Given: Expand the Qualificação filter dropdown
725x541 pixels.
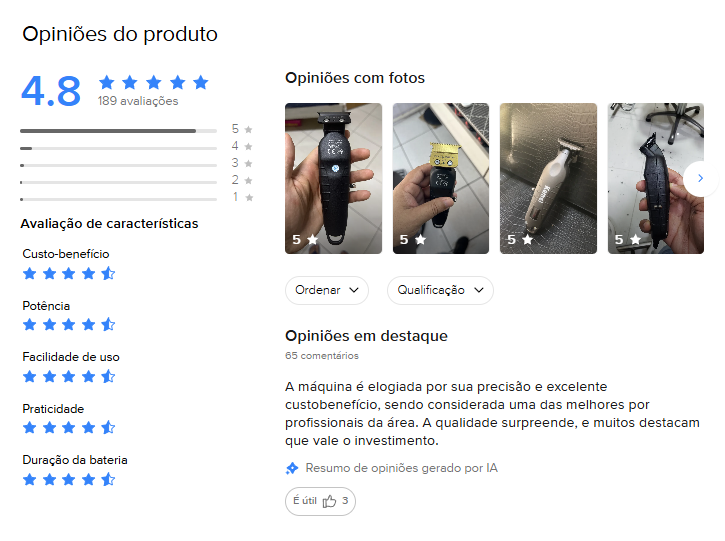Looking at the screenshot, I should (x=440, y=290).
